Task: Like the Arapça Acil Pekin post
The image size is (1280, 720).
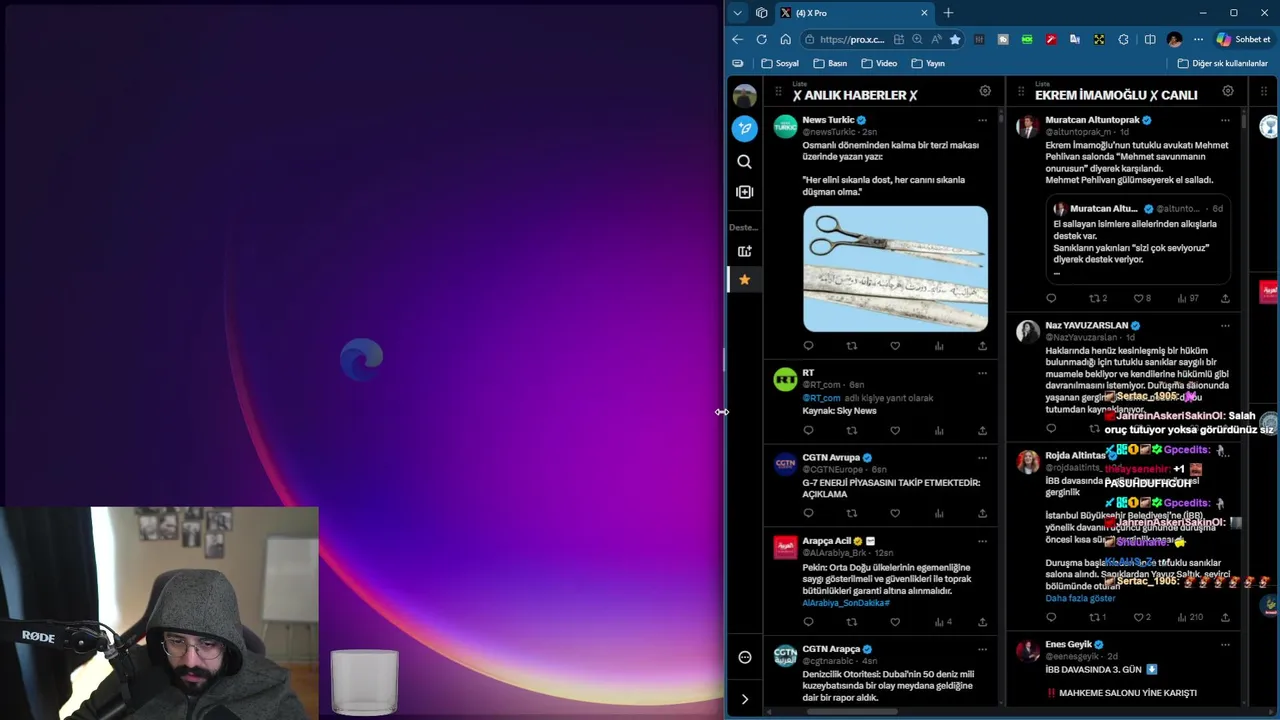Action: 895,622
